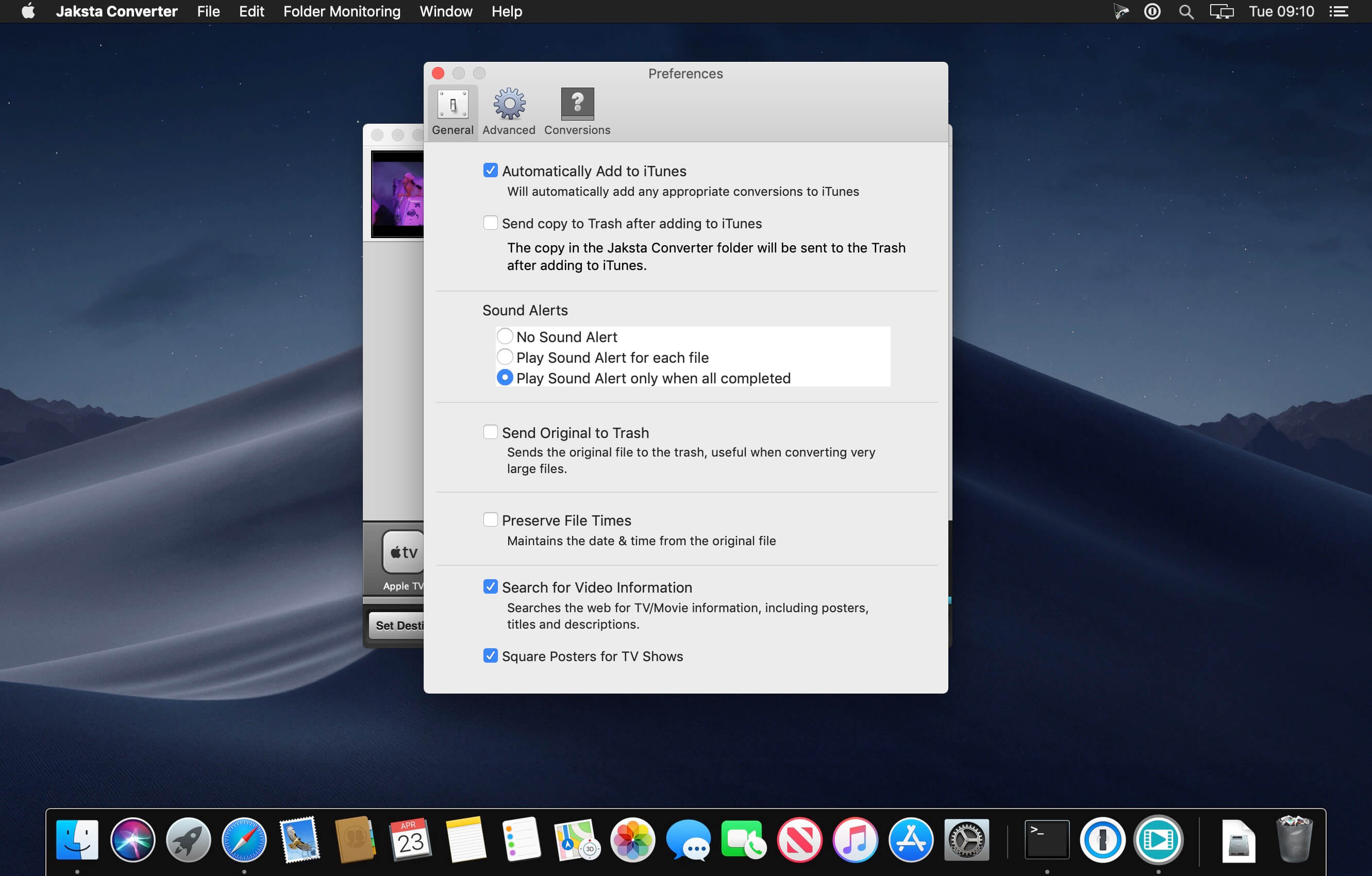
Task: Open iTunes from the dock
Action: (x=855, y=839)
